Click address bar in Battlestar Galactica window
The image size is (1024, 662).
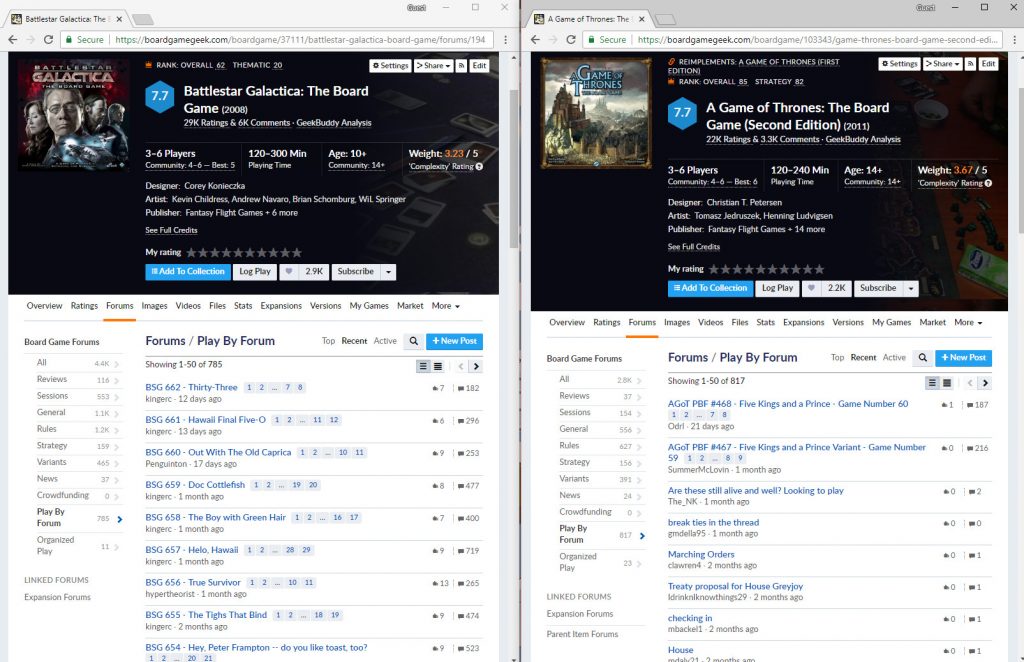point(277,39)
